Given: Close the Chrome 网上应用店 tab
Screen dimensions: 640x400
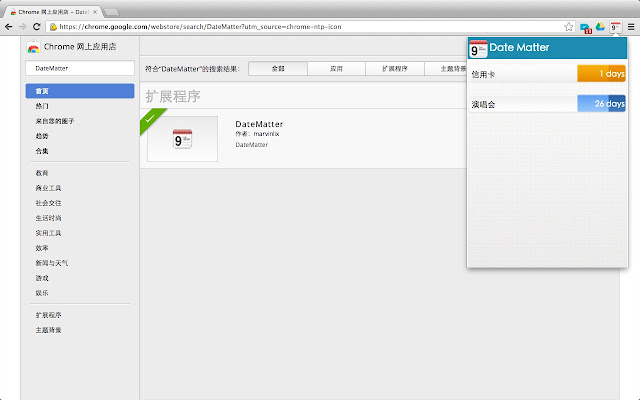Looking at the screenshot, I should click(x=95, y=12).
